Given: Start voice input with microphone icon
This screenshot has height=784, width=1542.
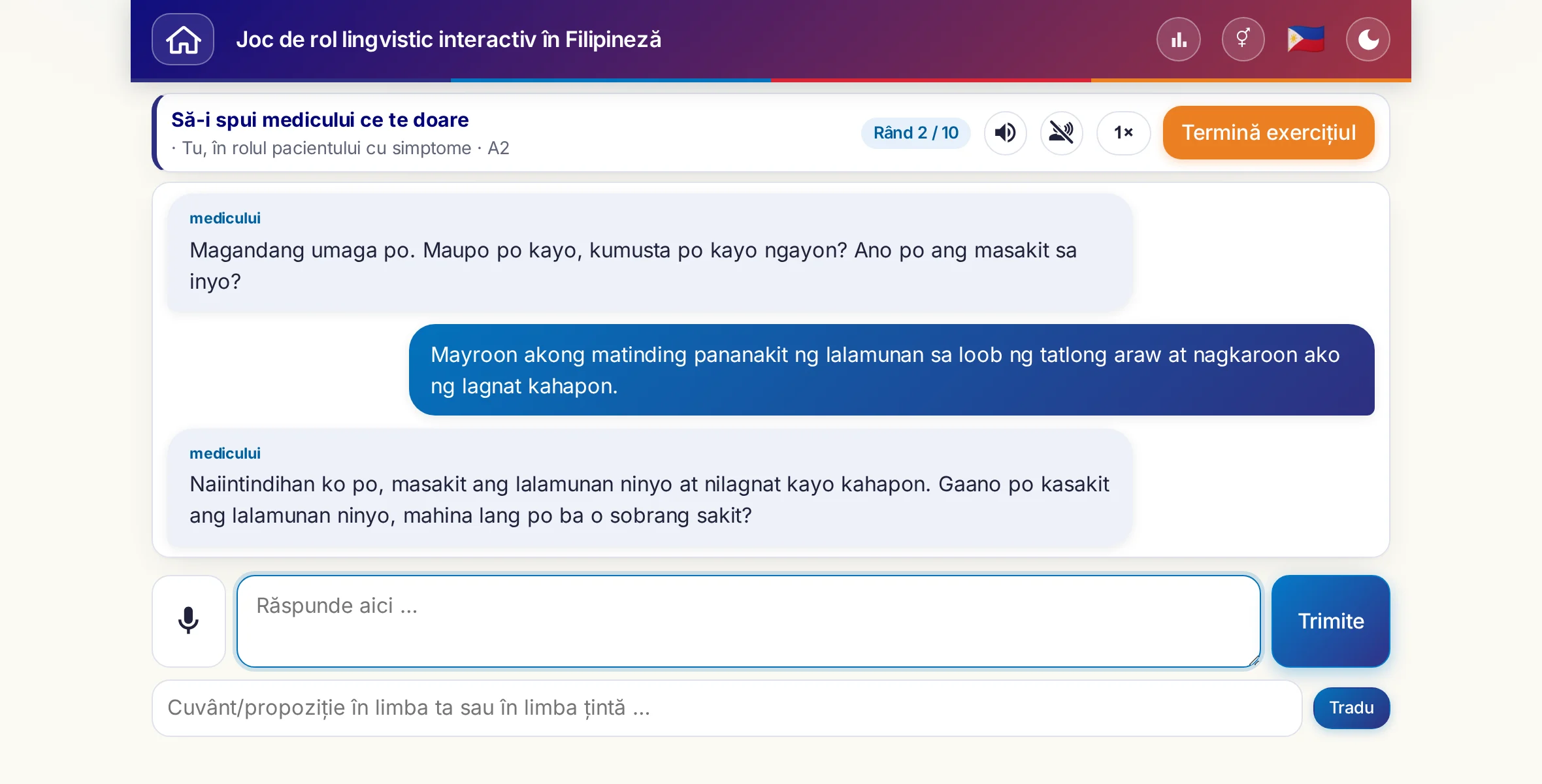Looking at the screenshot, I should [189, 621].
